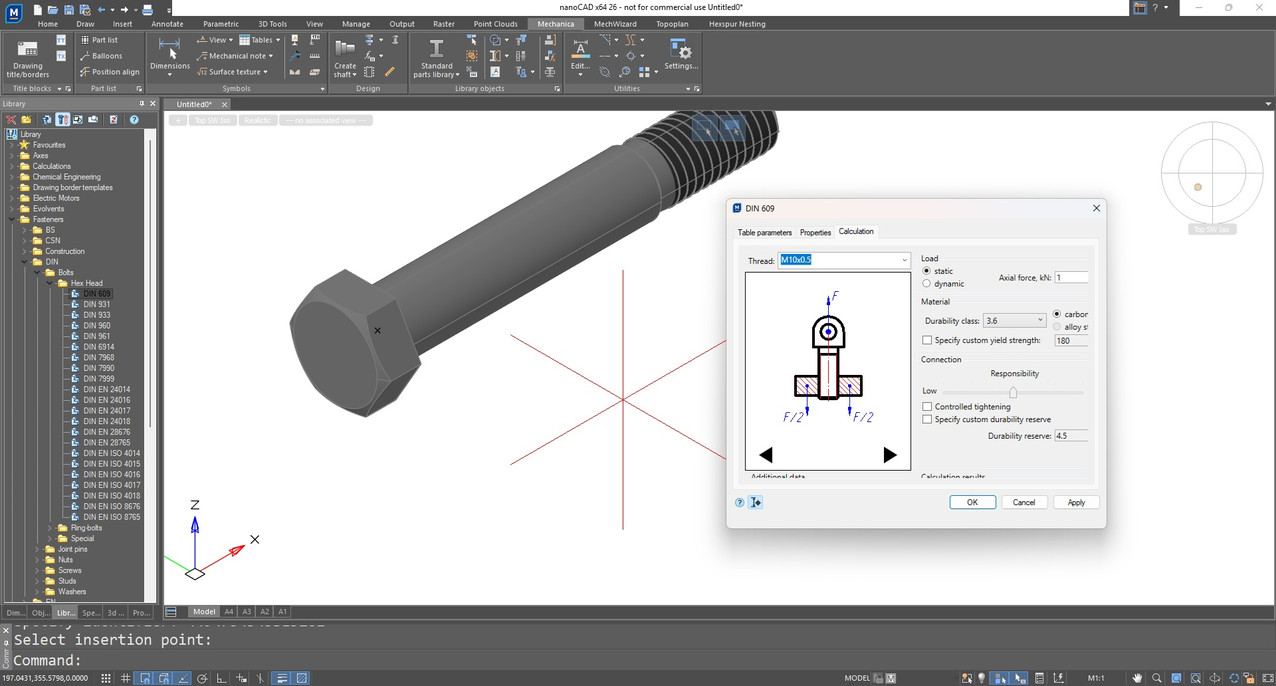The width and height of the screenshot is (1276, 686).
Task: Click help icon in DIN 609 dialog
Action: 740,503
